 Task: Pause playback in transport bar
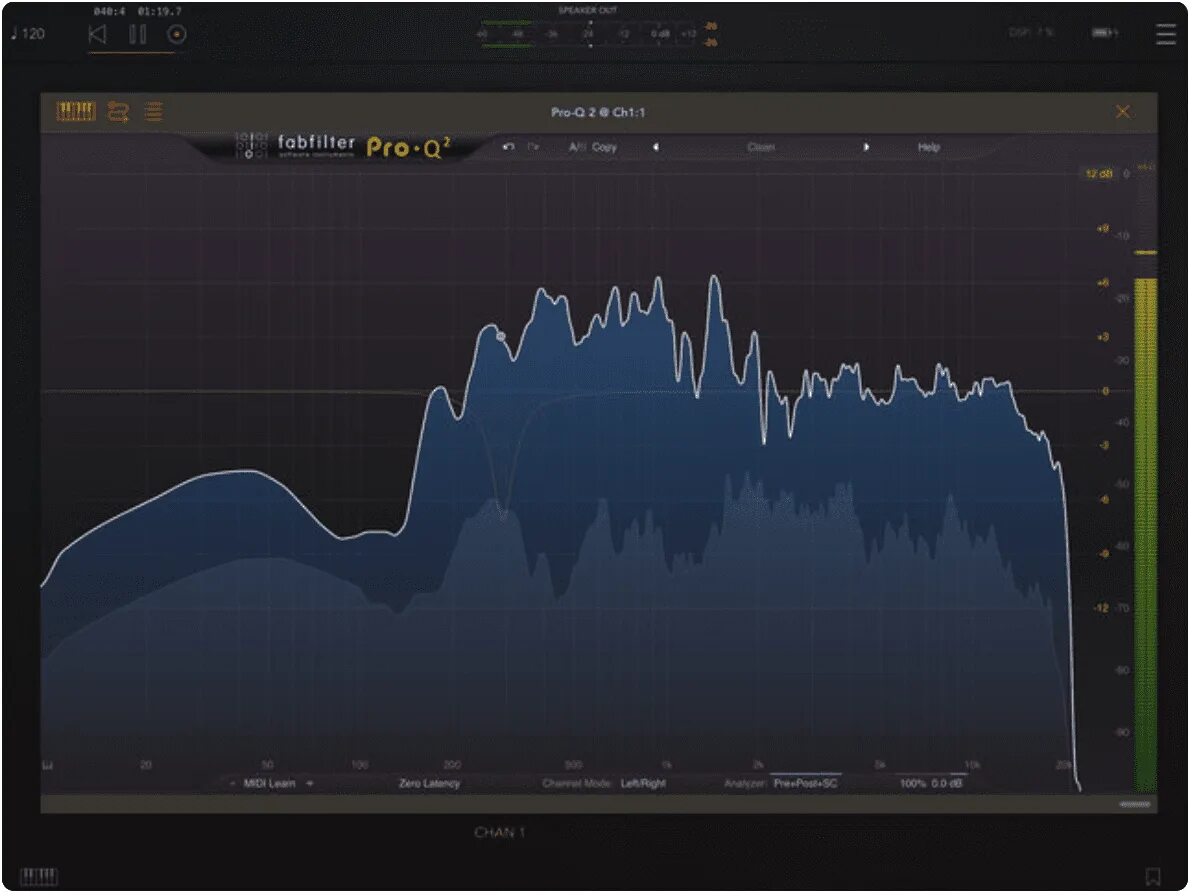pos(138,34)
